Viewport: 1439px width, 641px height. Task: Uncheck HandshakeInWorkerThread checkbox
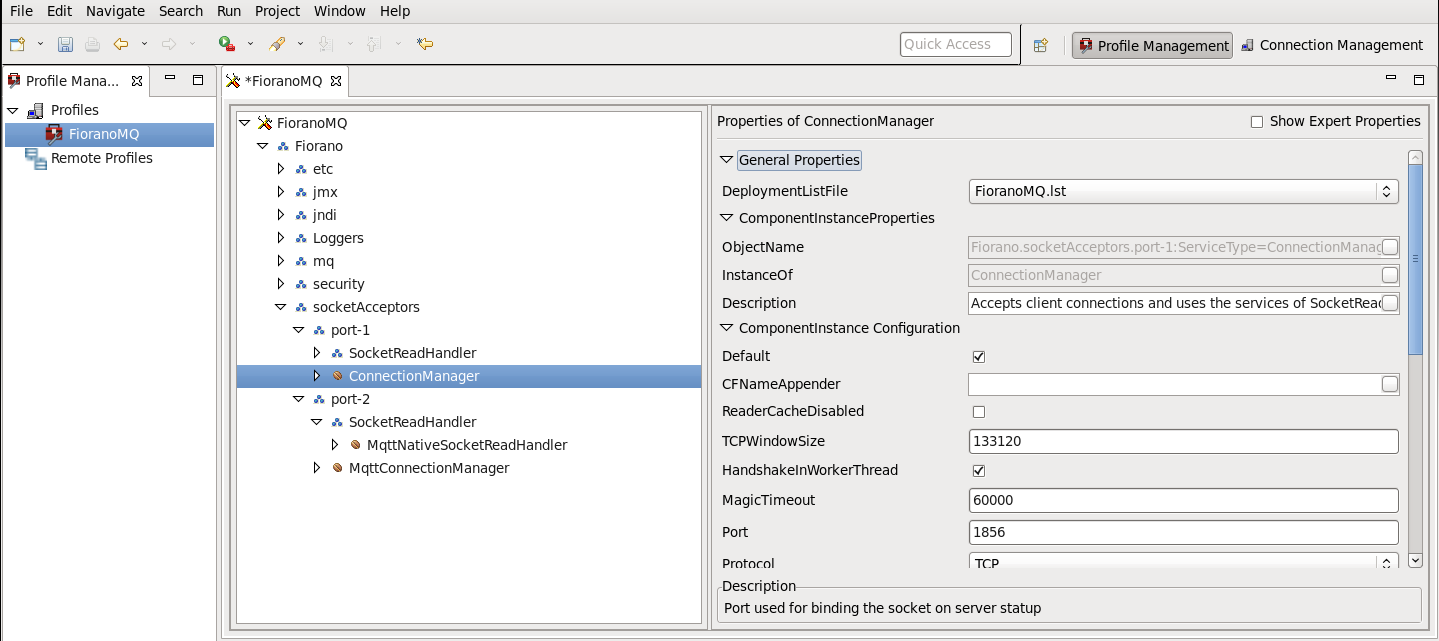(x=979, y=470)
